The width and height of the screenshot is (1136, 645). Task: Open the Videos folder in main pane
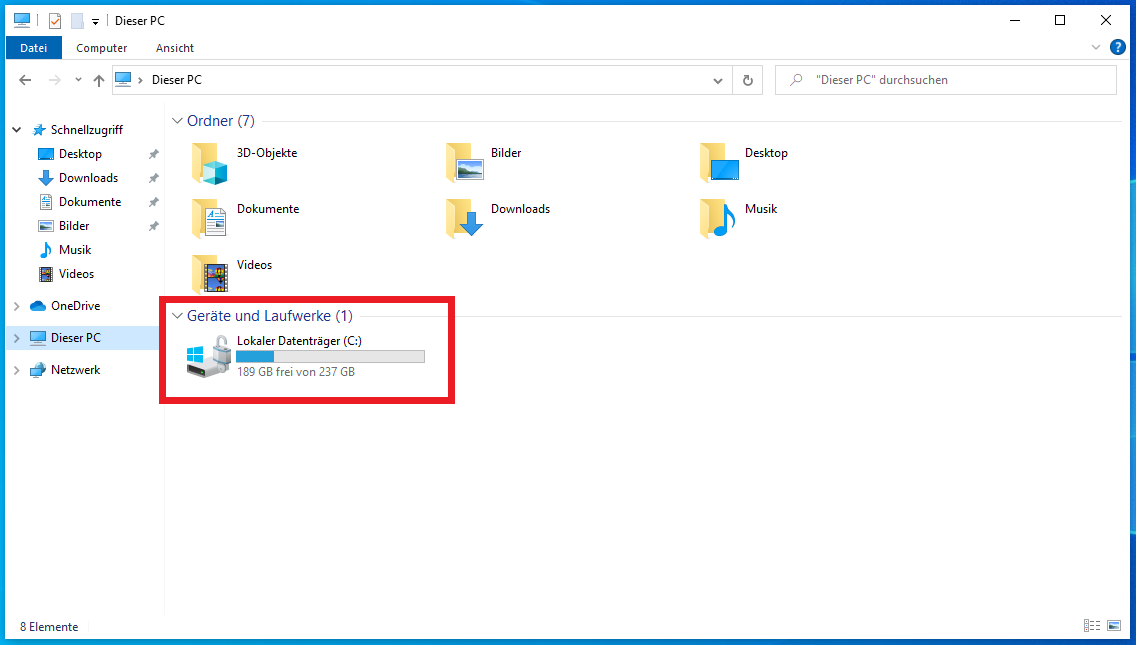(x=210, y=274)
